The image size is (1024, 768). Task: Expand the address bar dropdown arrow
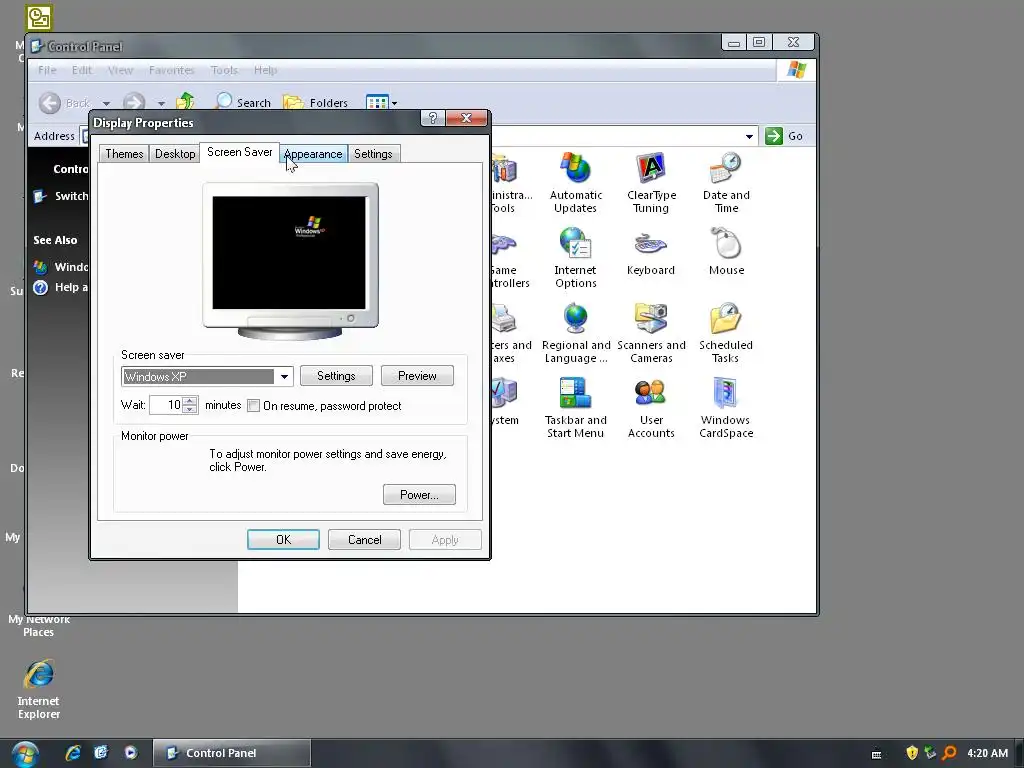(x=749, y=136)
